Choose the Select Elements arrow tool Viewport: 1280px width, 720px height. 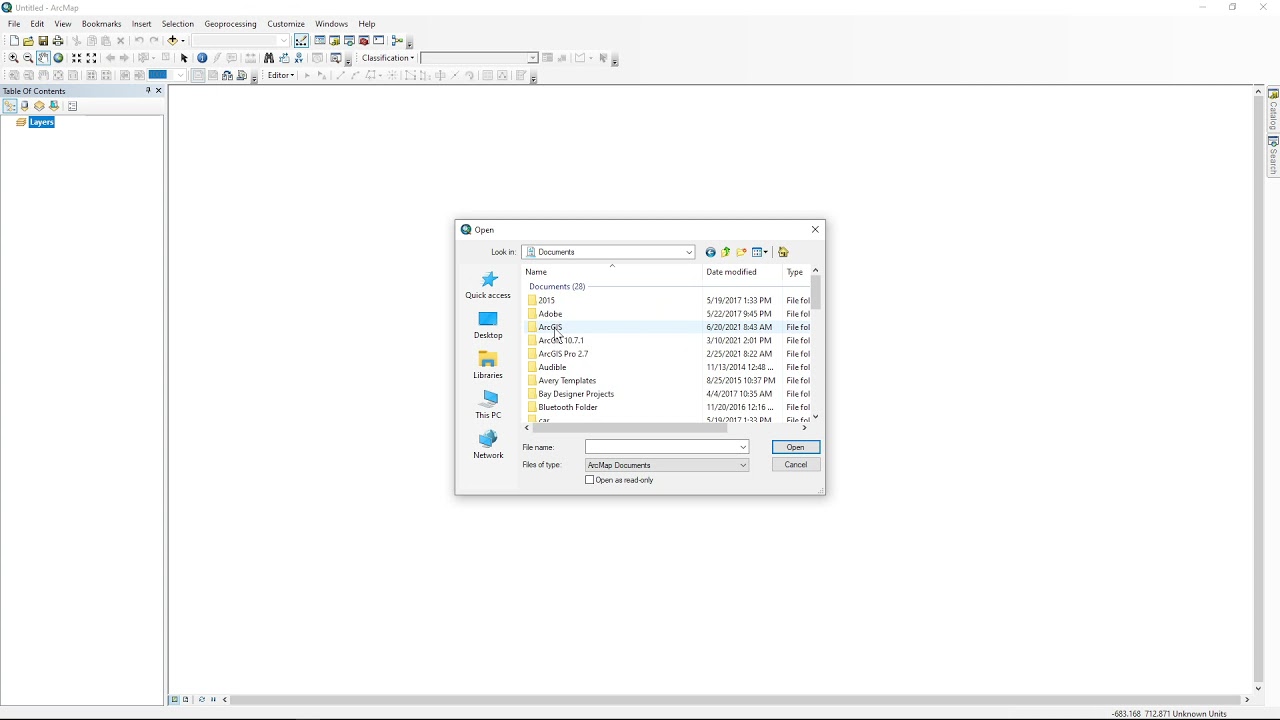point(184,58)
